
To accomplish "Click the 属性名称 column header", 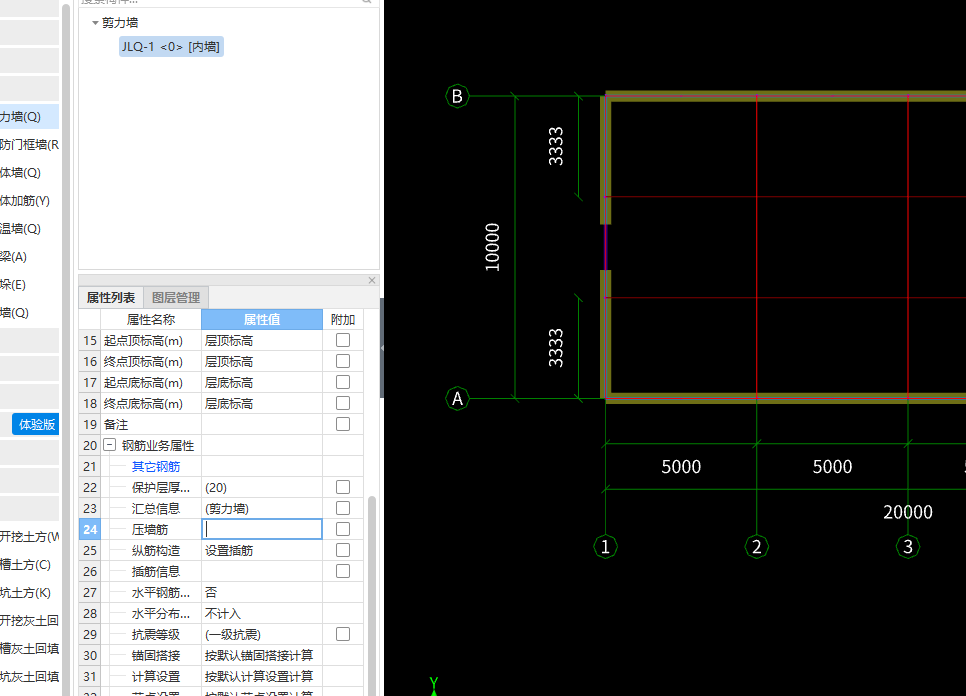I will 151,320.
